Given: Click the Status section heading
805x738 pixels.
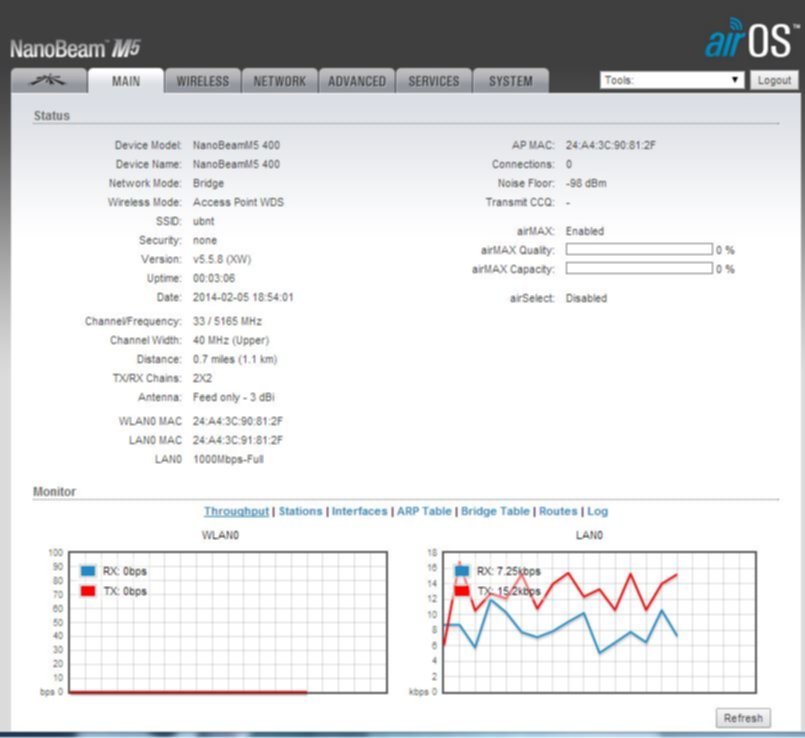Looking at the screenshot, I should click(51, 116).
